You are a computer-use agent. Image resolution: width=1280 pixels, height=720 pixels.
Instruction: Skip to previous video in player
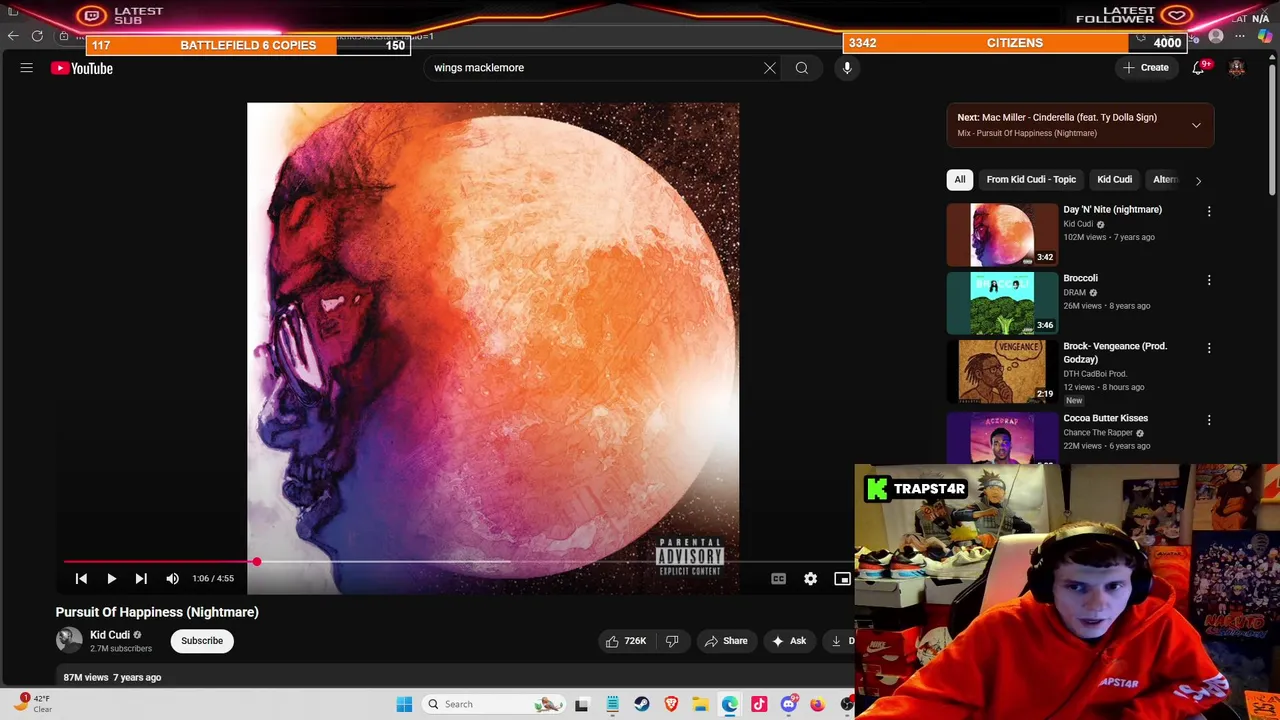click(x=81, y=578)
